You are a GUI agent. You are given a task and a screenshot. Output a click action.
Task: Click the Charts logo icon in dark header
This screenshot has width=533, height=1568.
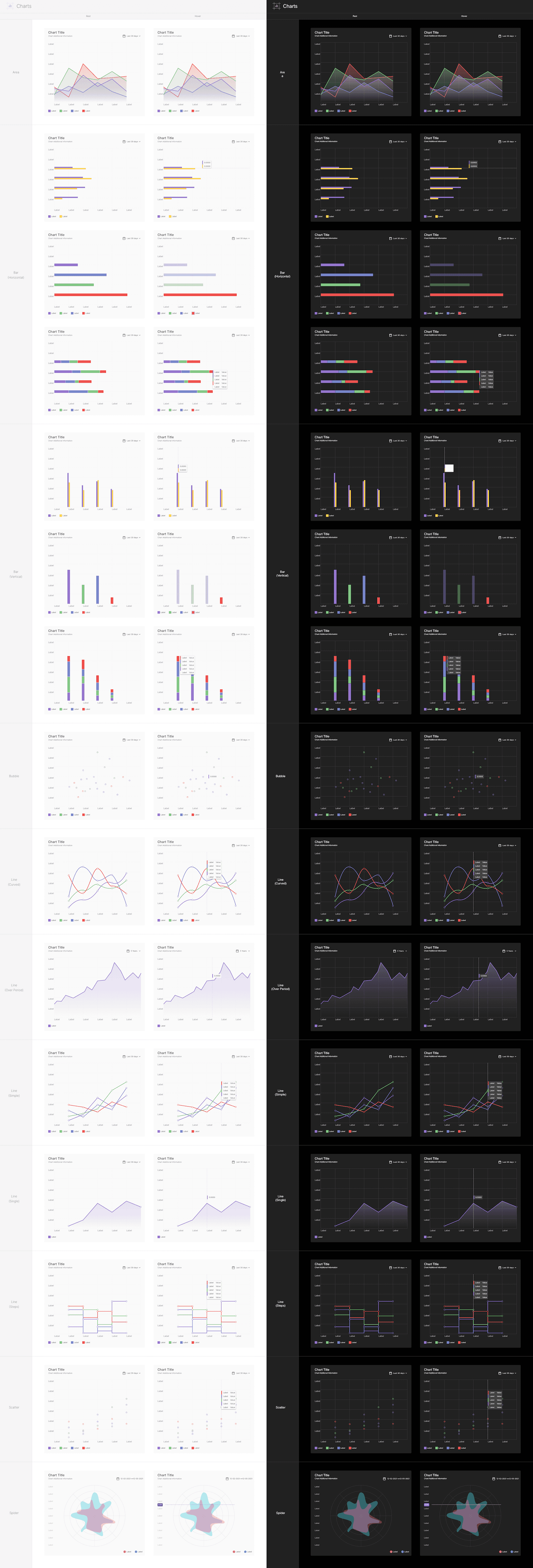click(x=276, y=6)
